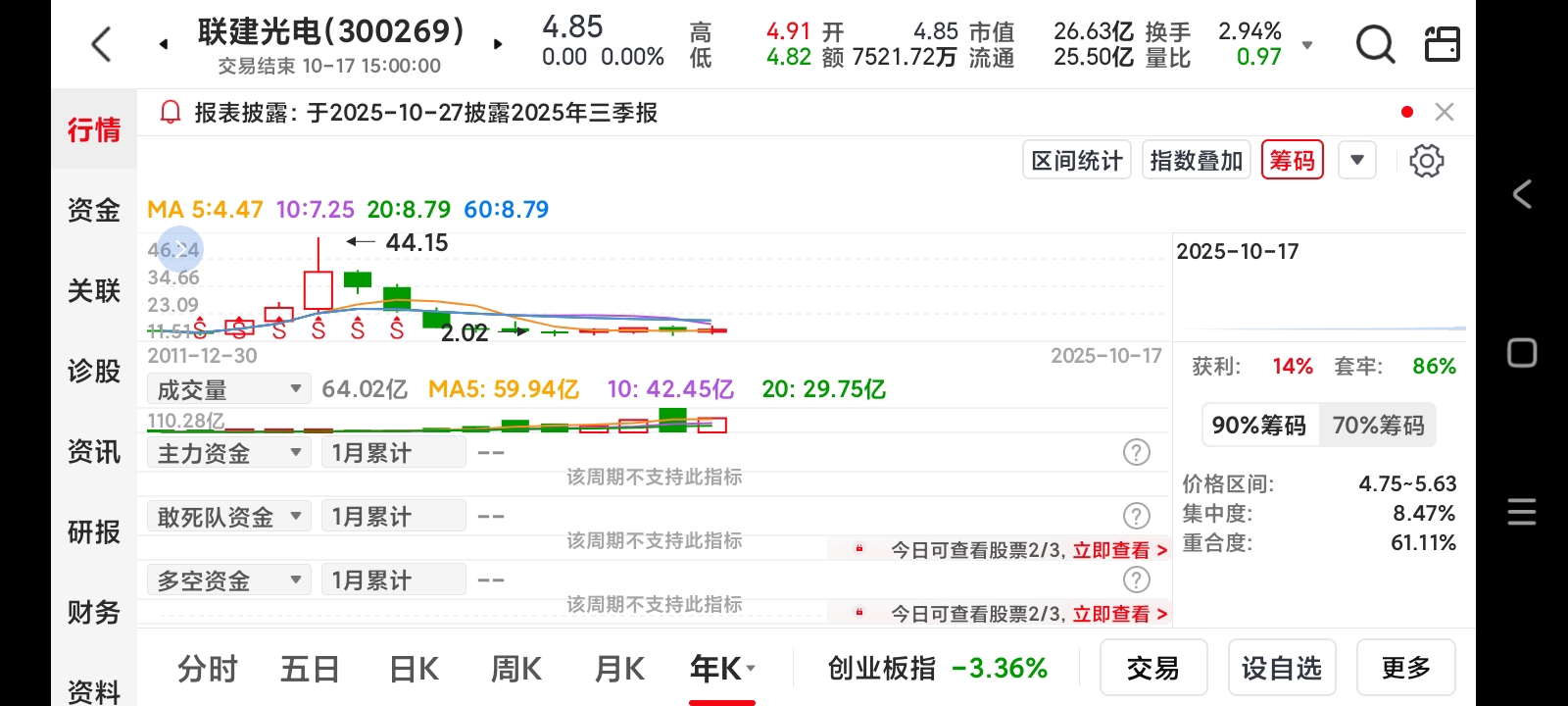This screenshot has height=706, width=1568.
Task: Open the 年K period dropdown
Action: [x=722, y=669]
